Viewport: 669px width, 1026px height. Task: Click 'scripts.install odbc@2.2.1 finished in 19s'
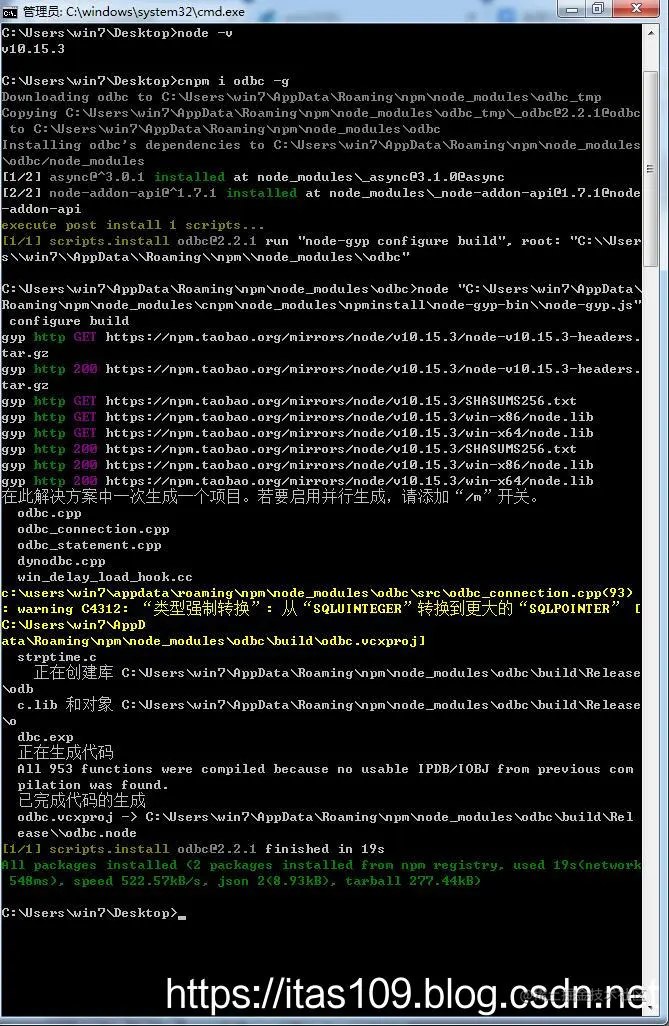coord(193,849)
